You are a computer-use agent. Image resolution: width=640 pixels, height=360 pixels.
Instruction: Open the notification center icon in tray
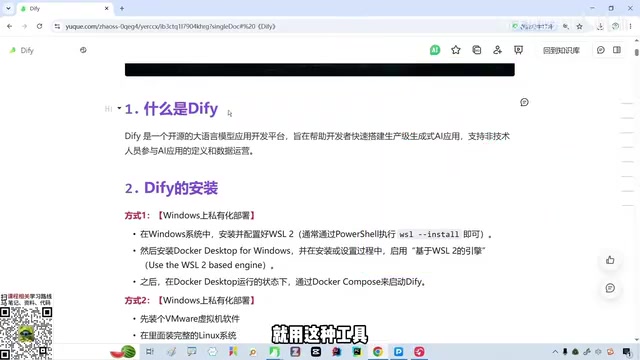[627, 351]
